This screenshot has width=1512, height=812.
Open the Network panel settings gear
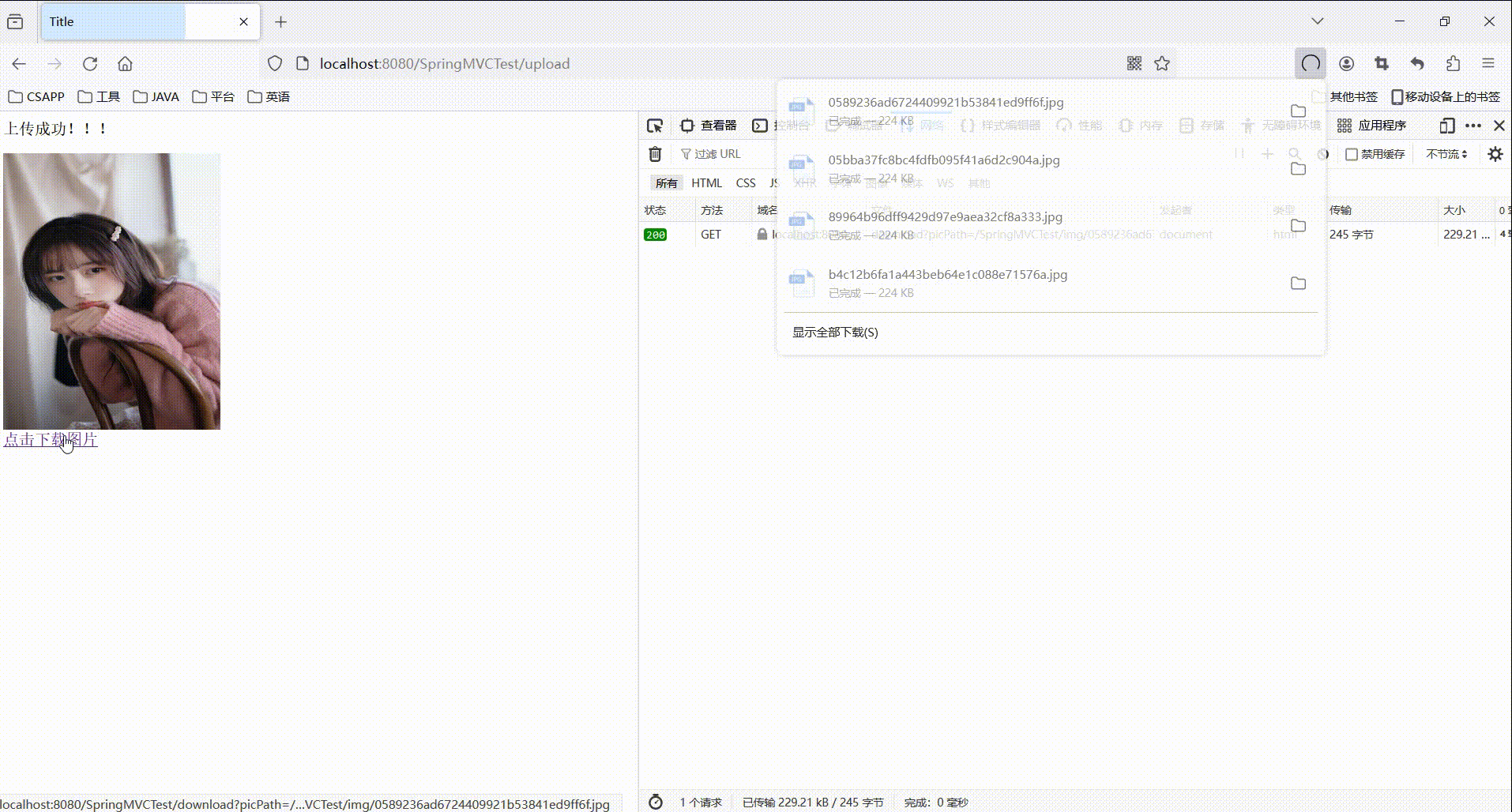point(1495,154)
